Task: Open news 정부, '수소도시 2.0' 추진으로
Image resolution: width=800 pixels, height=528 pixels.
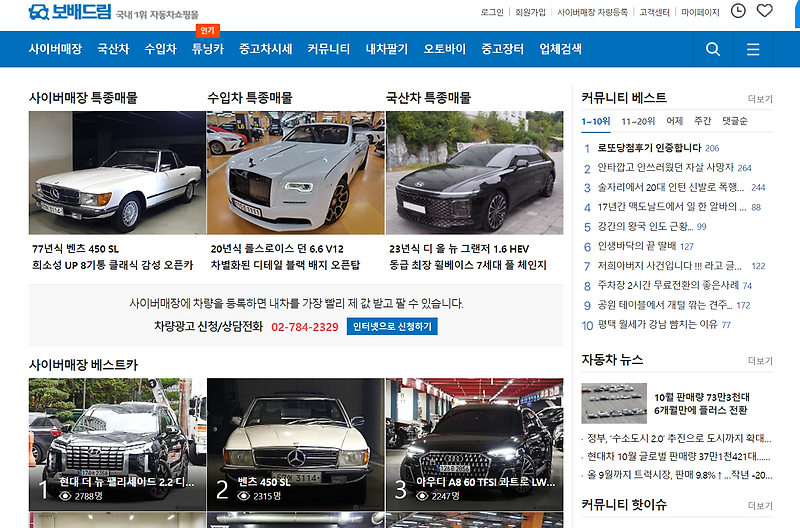Action: point(679,438)
